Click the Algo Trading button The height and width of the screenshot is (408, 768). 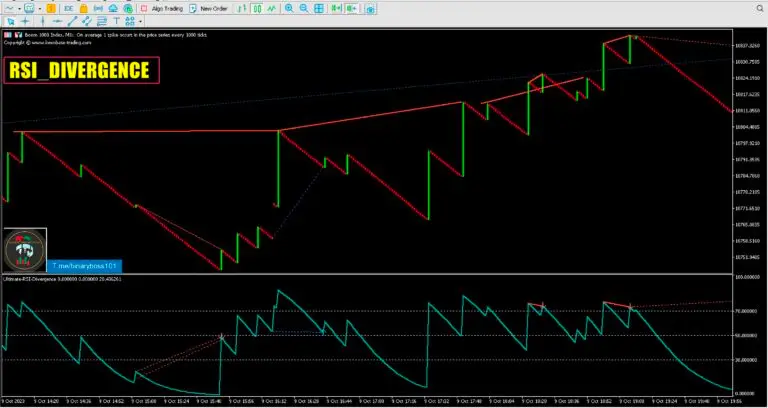coord(160,8)
